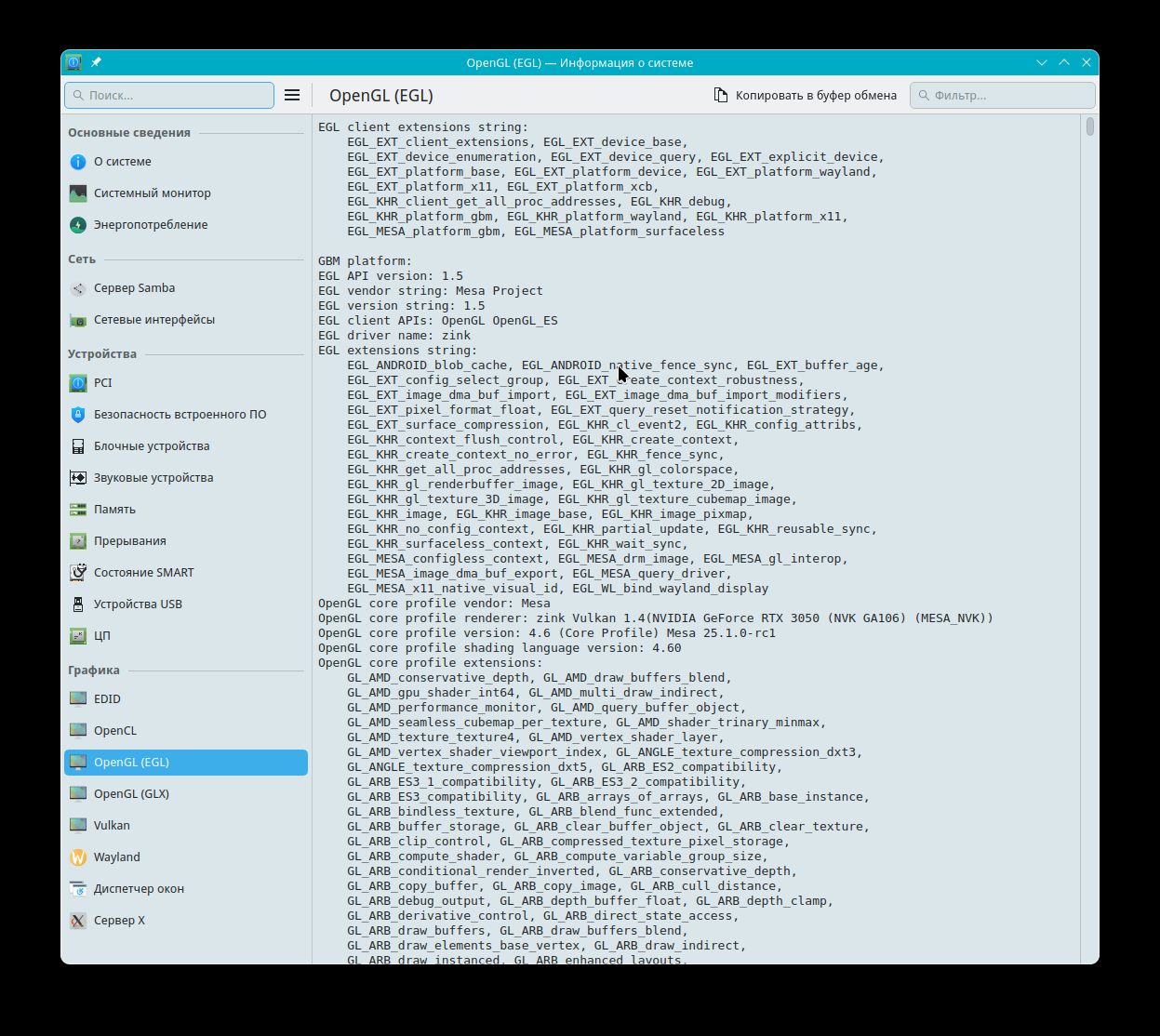Select Сетевые интерфейсы entry
The width and height of the screenshot is (1160, 1036).
(x=186, y=320)
